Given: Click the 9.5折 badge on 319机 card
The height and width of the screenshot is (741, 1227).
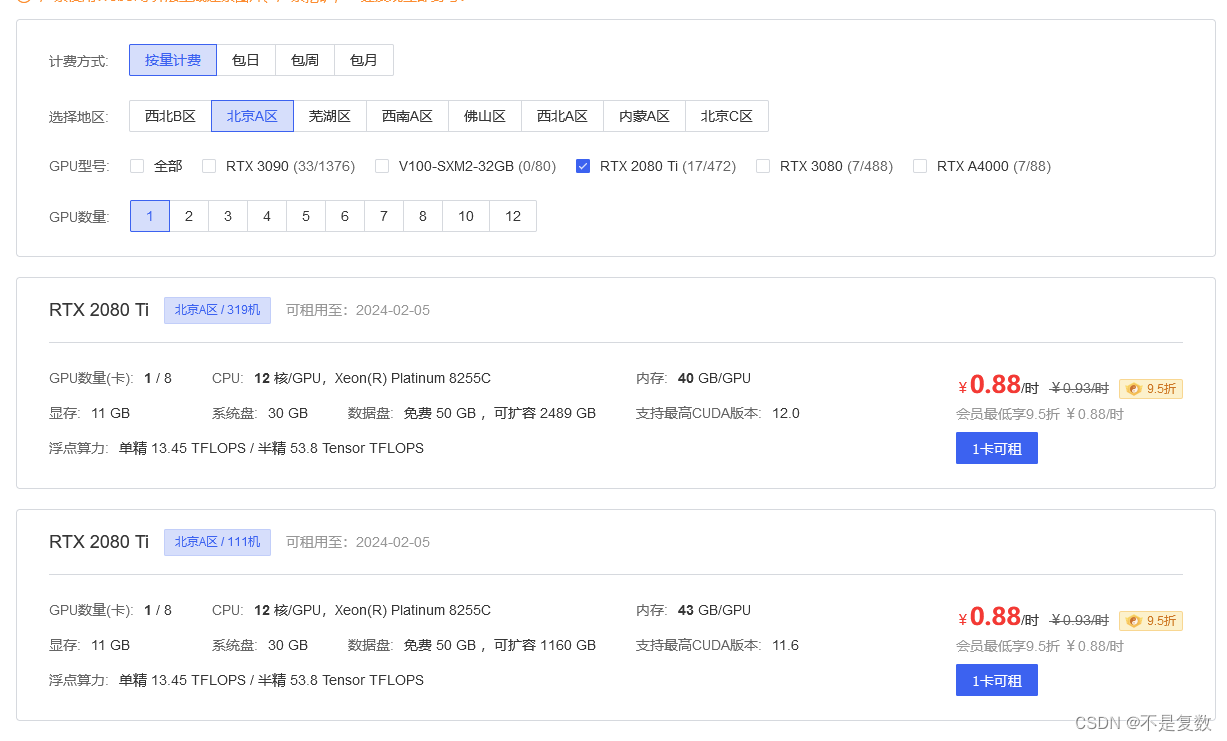Looking at the screenshot, I should point(1151,389).
